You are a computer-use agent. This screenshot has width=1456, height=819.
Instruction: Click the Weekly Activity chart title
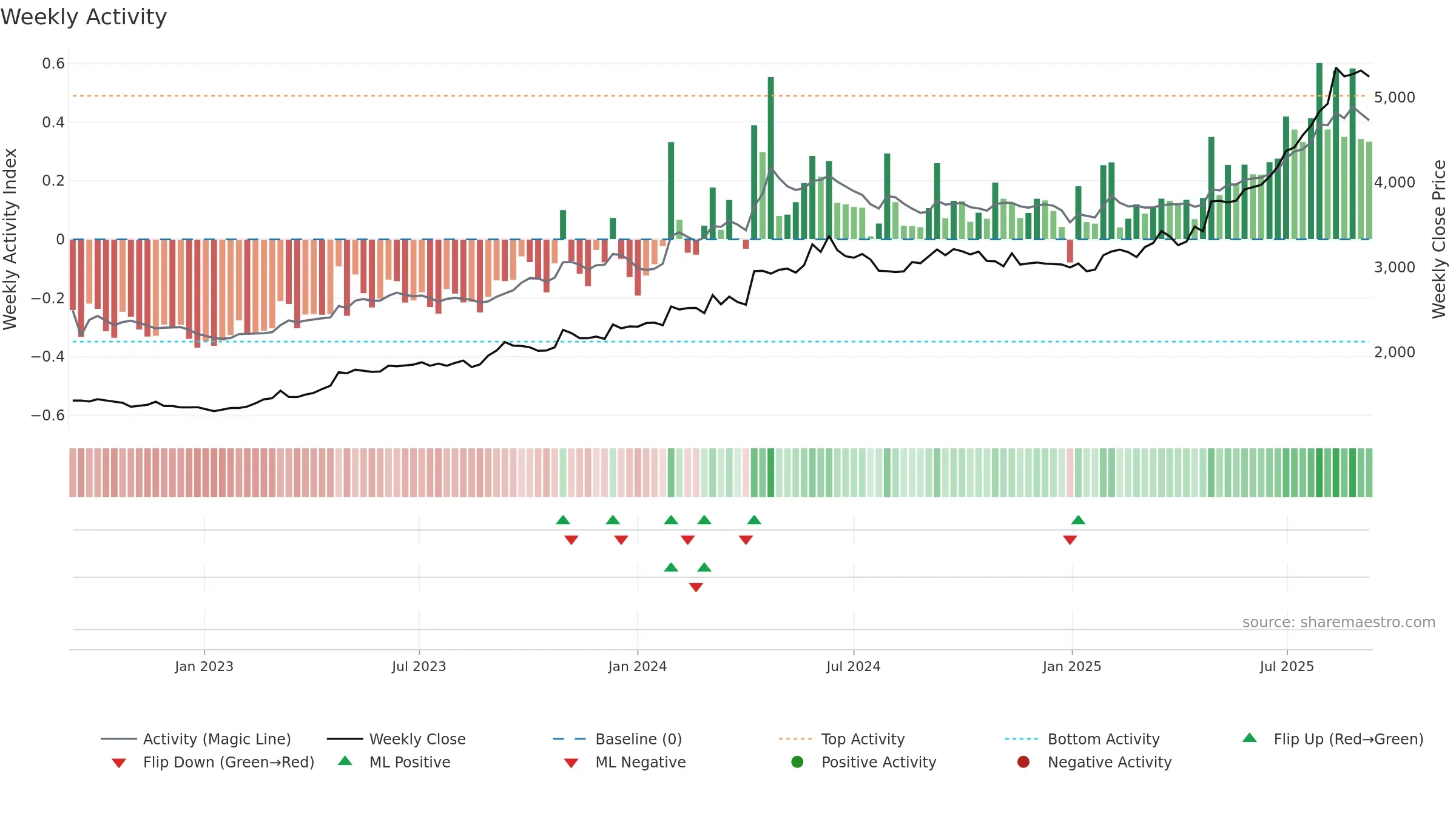[84, 17]
